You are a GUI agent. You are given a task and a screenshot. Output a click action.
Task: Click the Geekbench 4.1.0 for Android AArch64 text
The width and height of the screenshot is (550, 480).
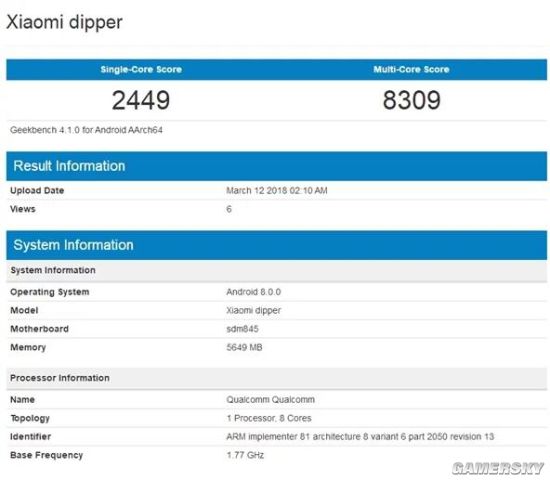point(86,130)
